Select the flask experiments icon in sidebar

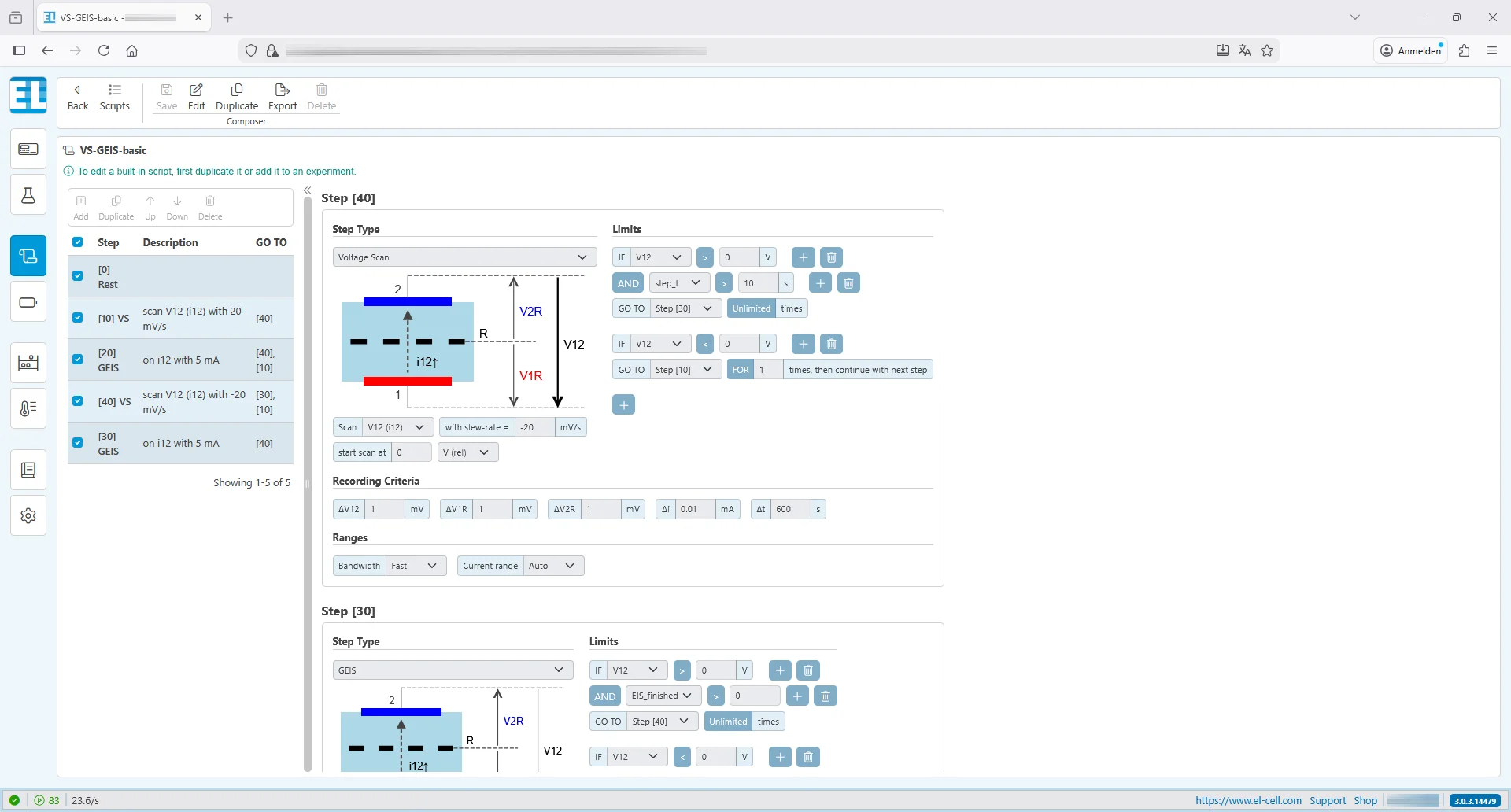coord(28,194)
